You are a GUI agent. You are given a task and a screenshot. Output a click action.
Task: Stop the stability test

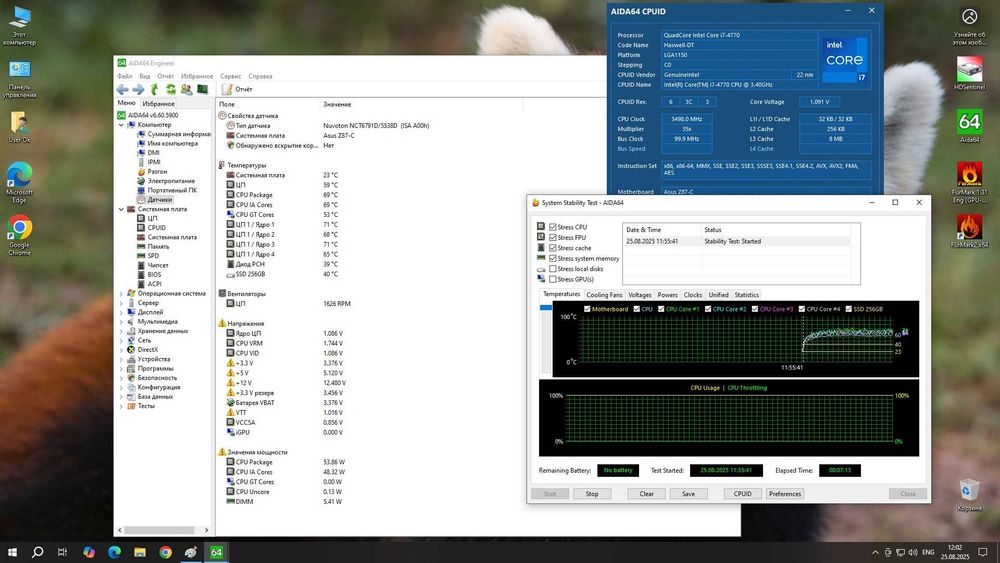tap(592, 494)
